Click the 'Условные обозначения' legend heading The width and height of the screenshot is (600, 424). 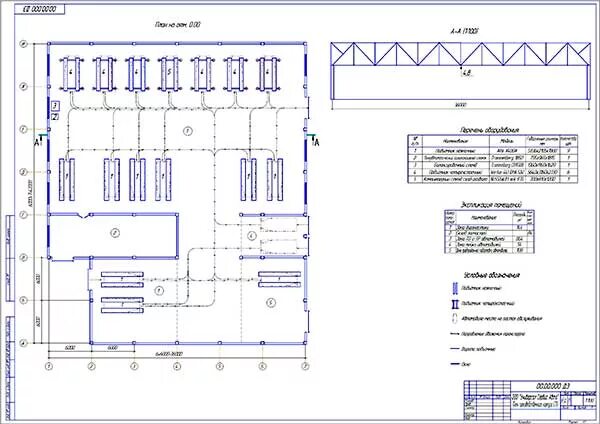492,275
